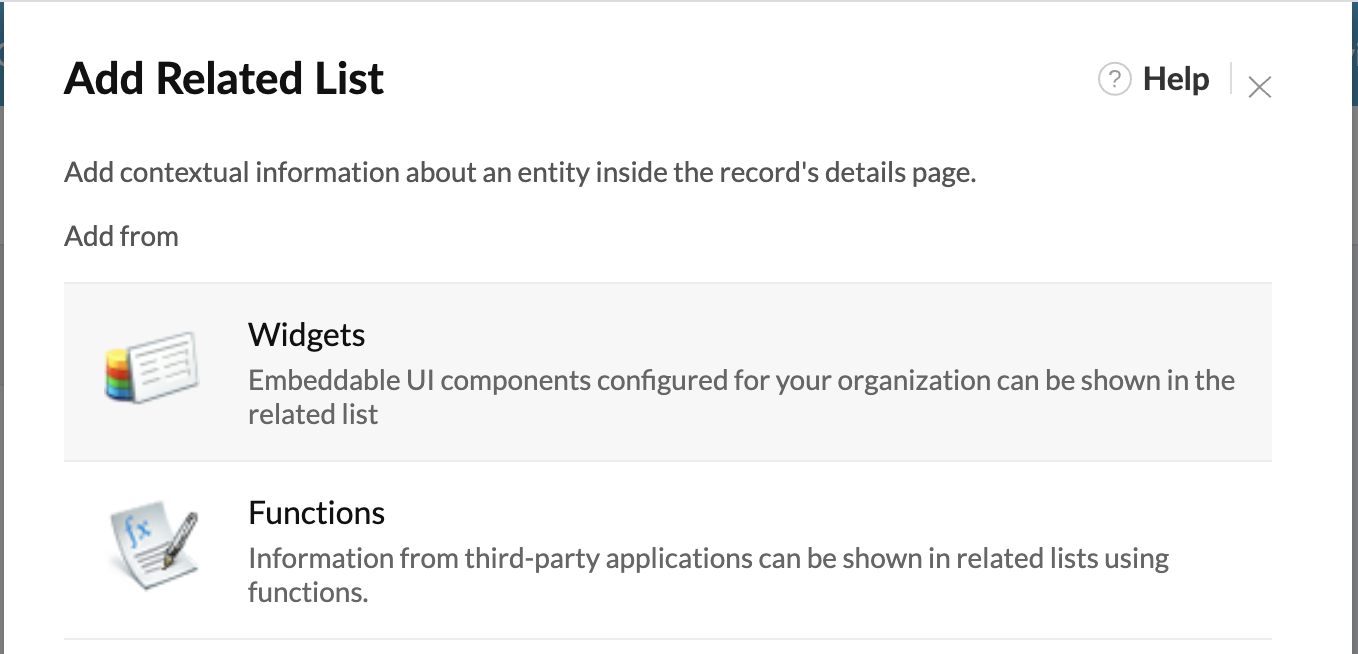The width and height of the screenshot is (1358, 654).
Task: Click the third-party applications description text
Action: pyautogui.click(x=708, y=575)
